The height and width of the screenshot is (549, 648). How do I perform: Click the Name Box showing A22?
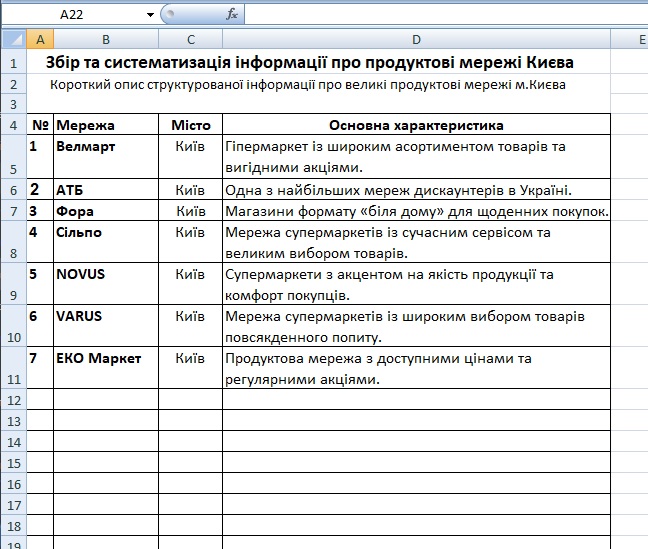pyautogui.click(x=72, y=15)
